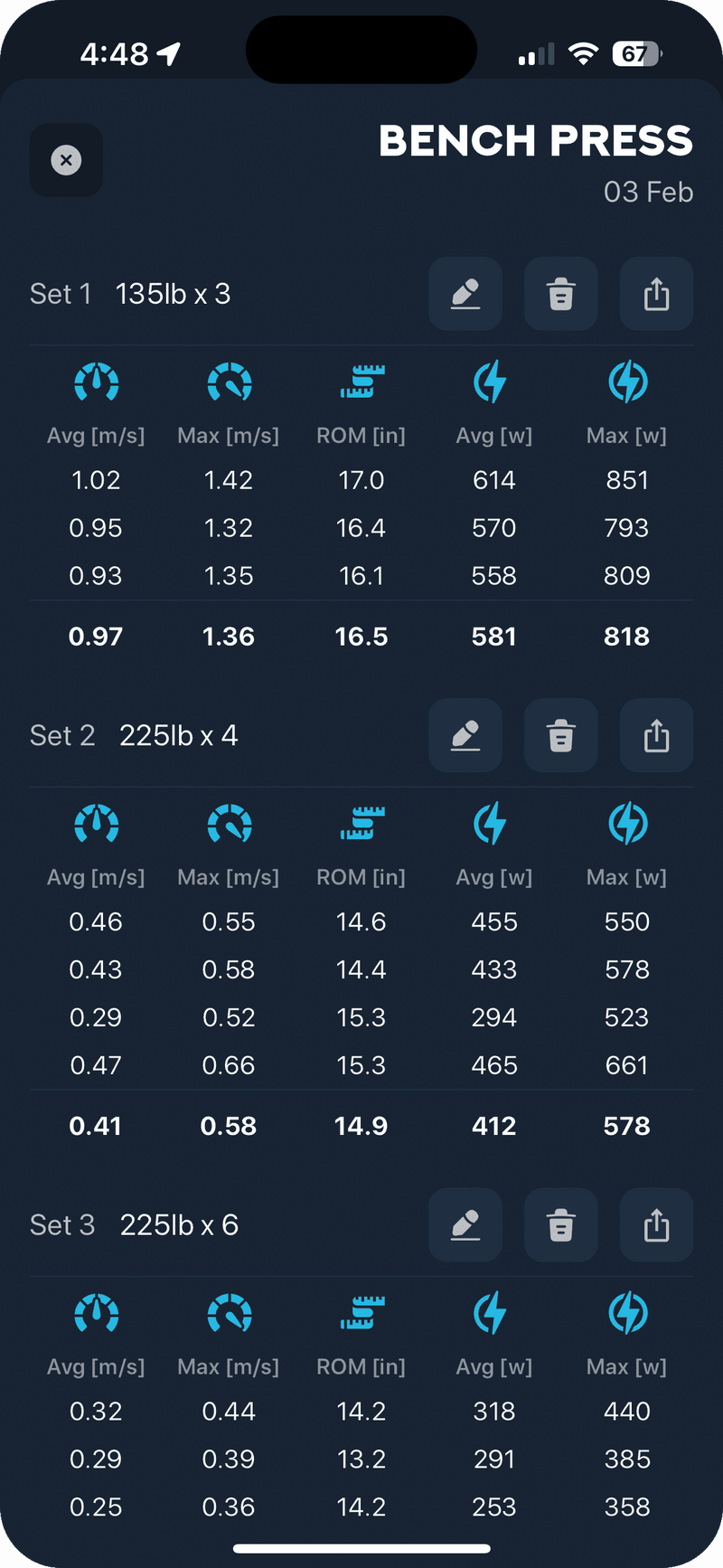The height and width of the screenshot is (1568, 723).
Task: Close the Bench Press detail view
Action: [x=66, y=160]
